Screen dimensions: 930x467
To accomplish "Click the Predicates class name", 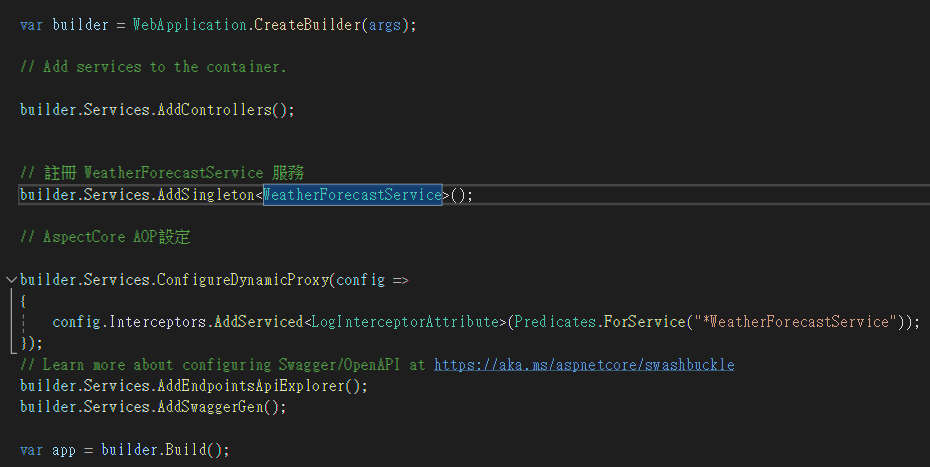I will pos(555,322).
